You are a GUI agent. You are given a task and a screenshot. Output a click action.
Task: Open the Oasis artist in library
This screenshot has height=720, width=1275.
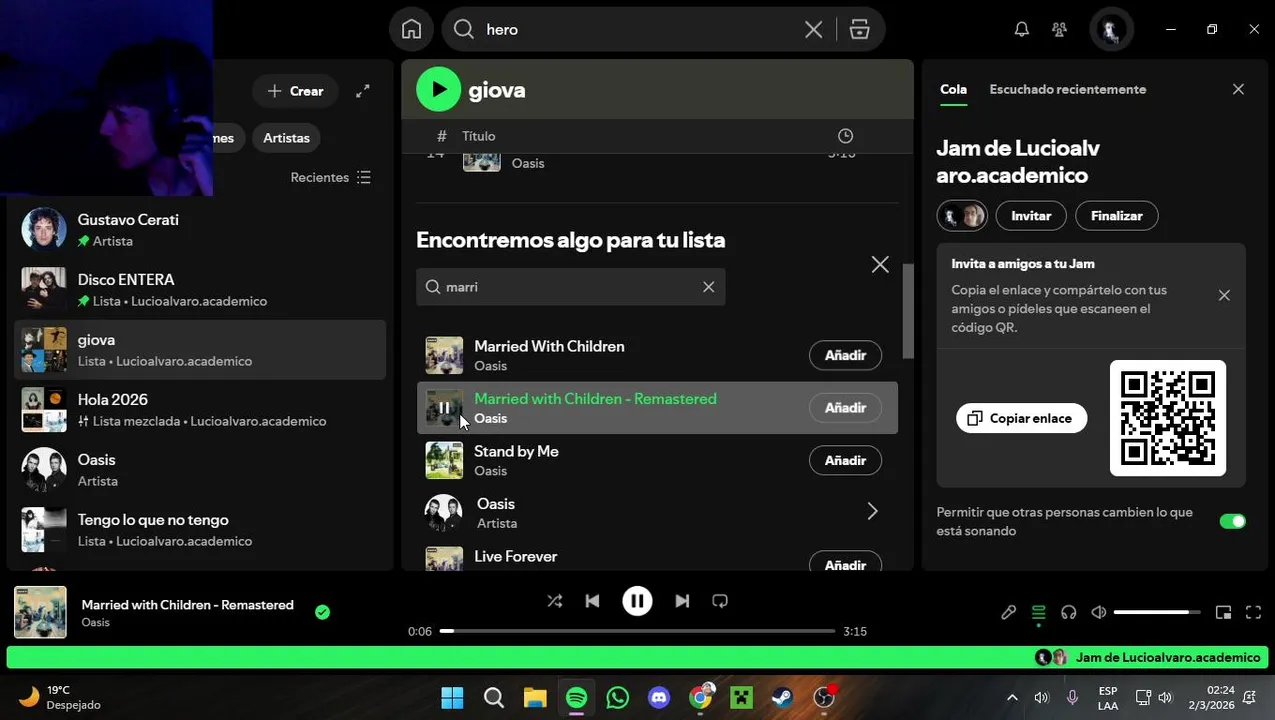coord(200,470)
